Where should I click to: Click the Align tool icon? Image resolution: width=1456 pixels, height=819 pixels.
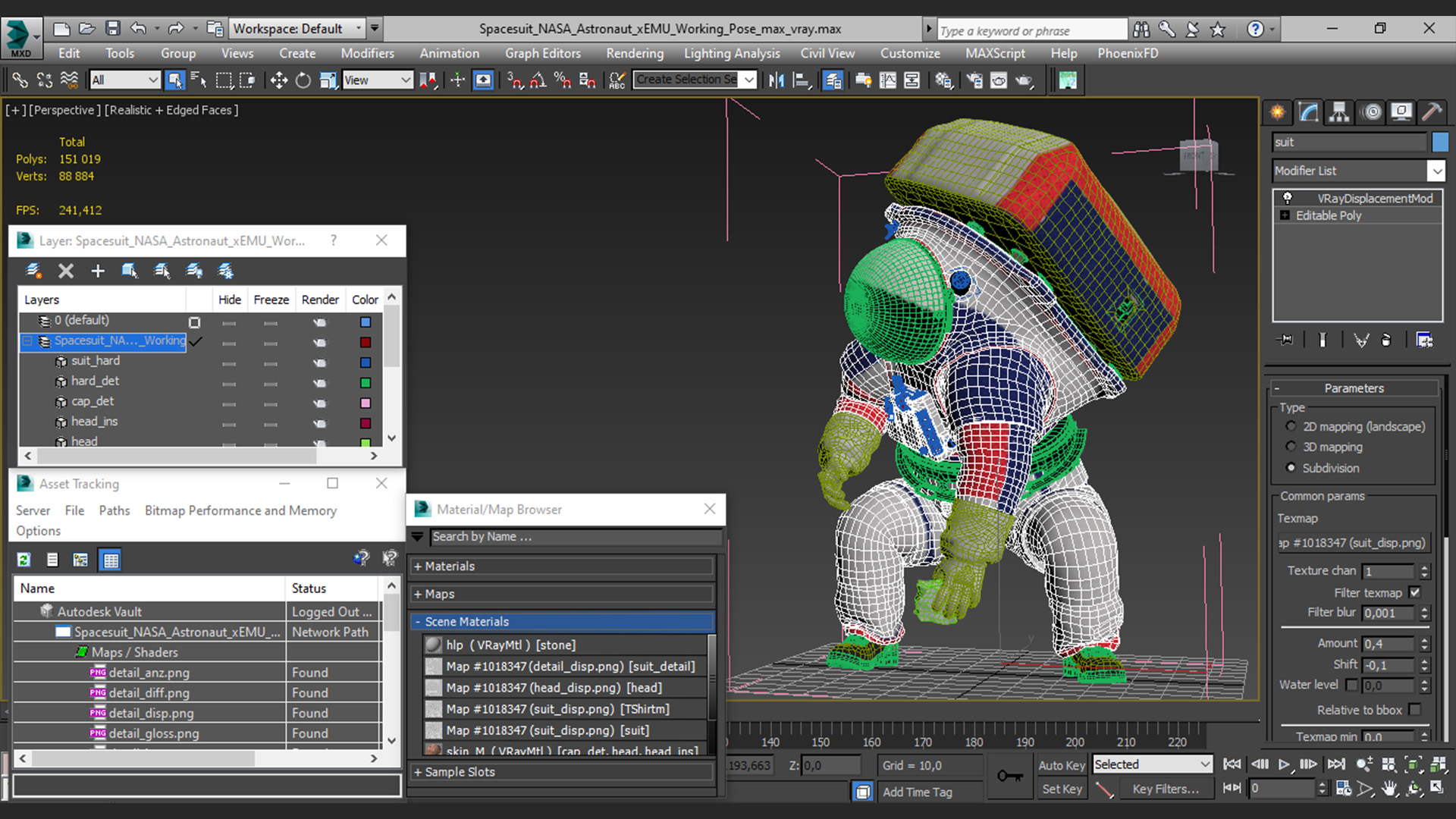coord(801,80)
